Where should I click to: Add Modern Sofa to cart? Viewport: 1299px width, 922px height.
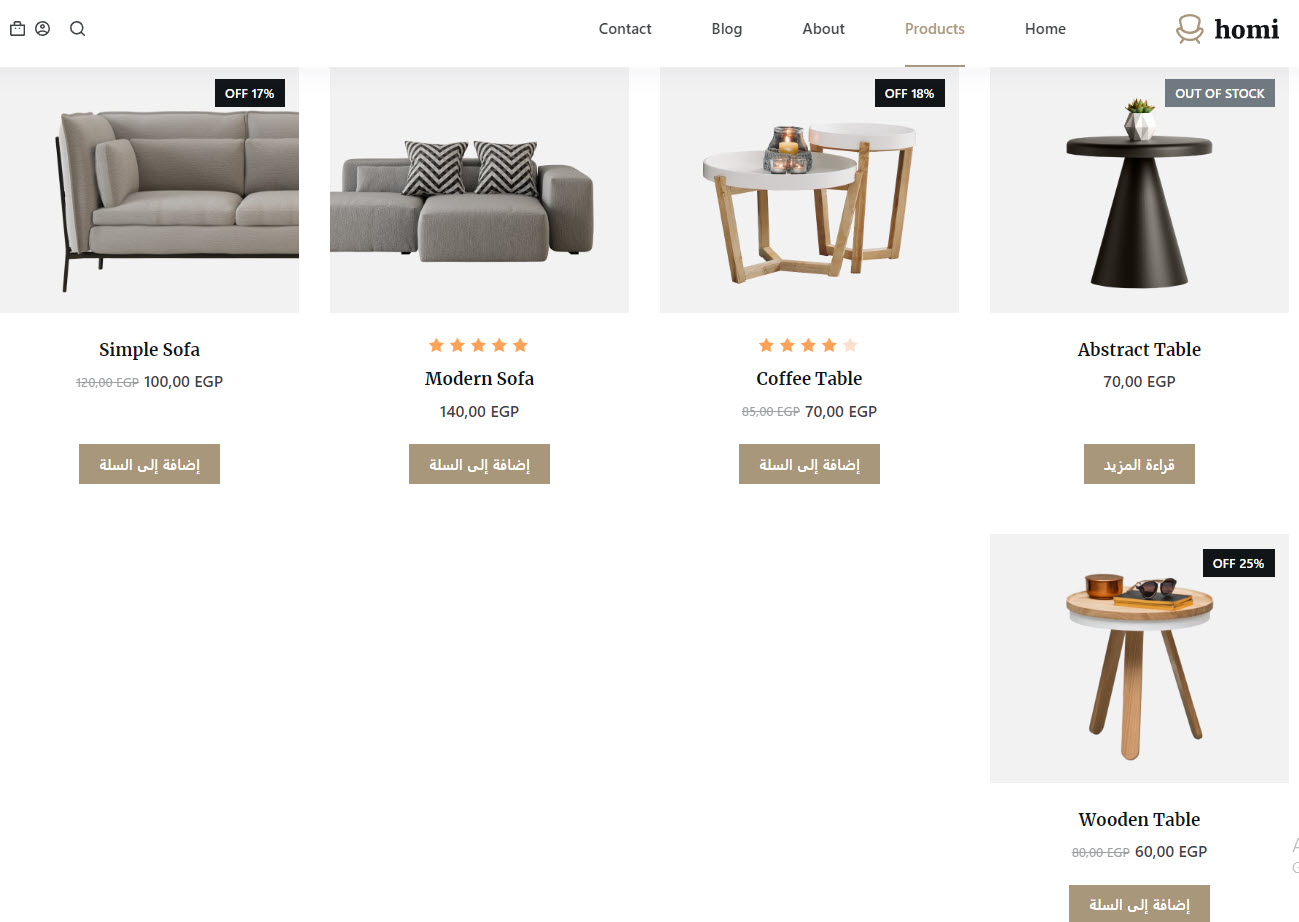[479, 464]
